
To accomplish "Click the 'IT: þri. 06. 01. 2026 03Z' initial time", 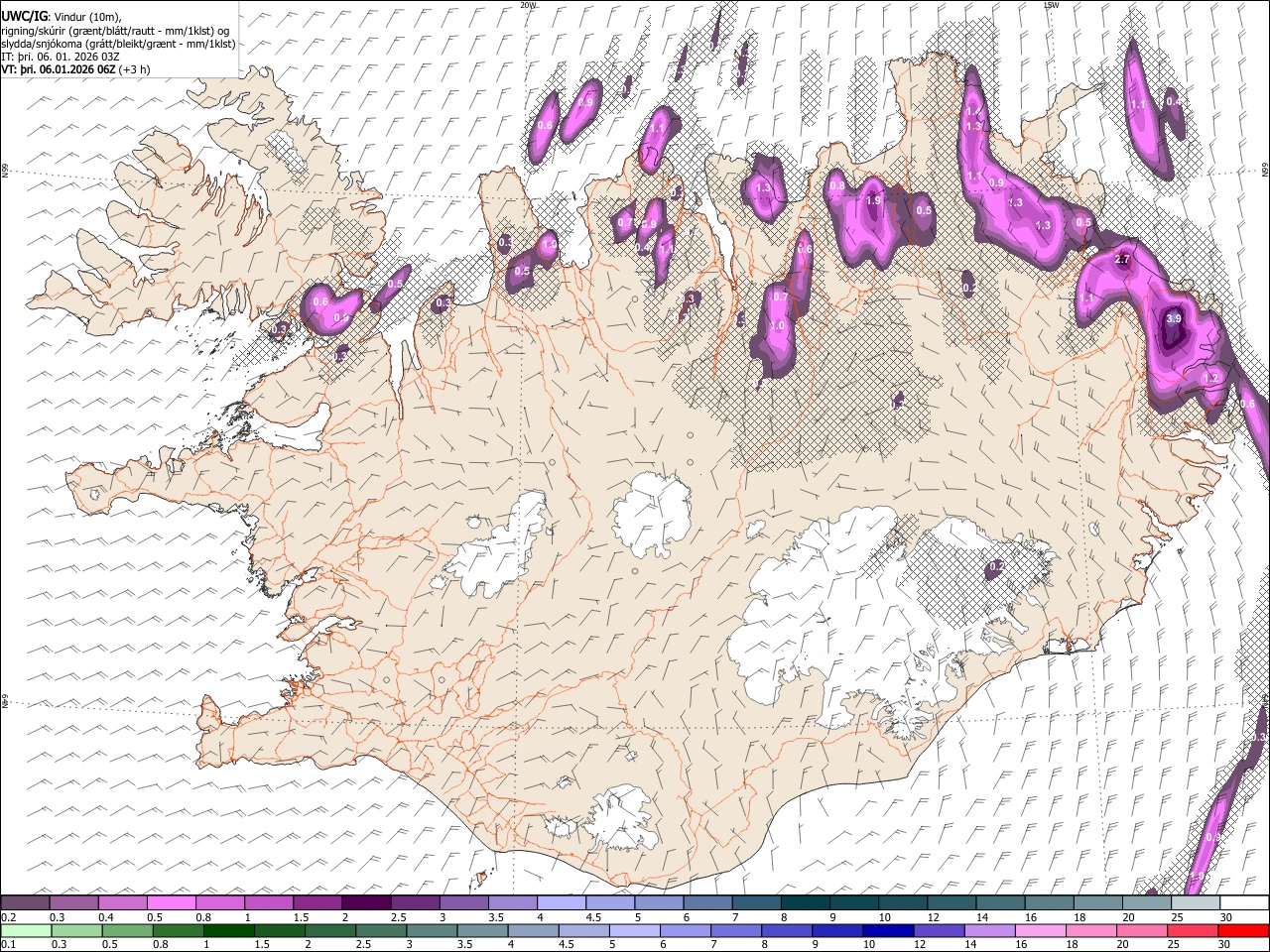I will [61, 57].
